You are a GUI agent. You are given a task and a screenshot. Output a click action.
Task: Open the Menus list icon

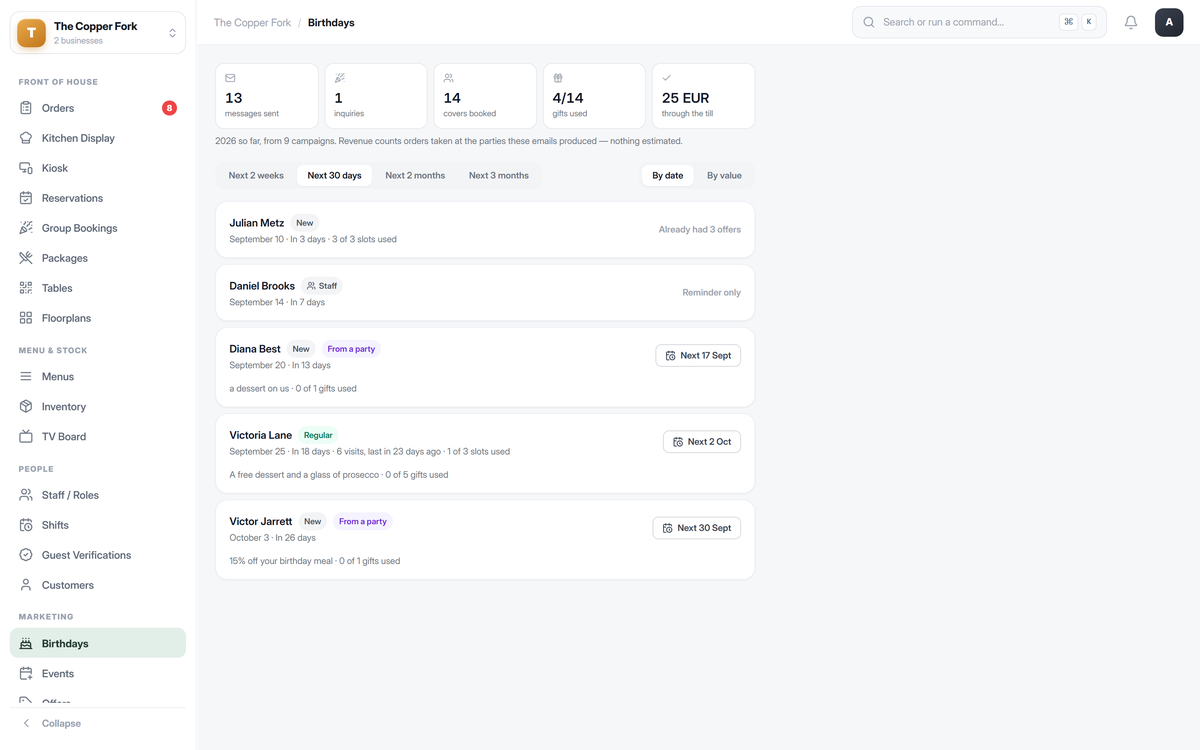click(26, 377)
